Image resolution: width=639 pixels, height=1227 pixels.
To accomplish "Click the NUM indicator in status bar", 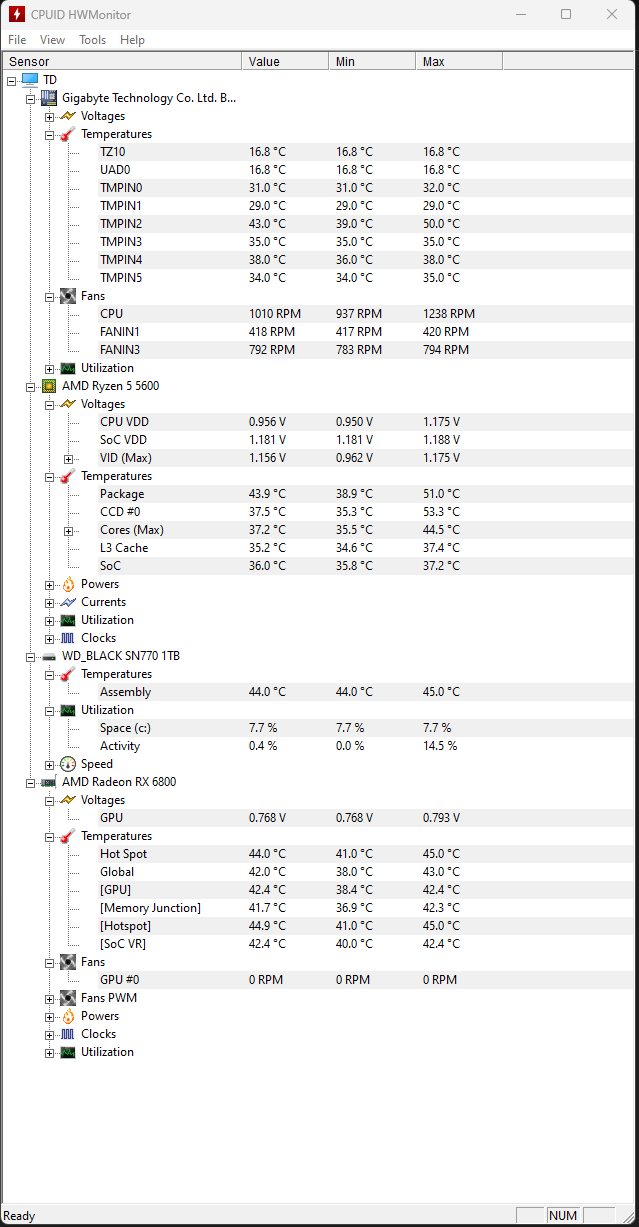I will point(563,1216).
